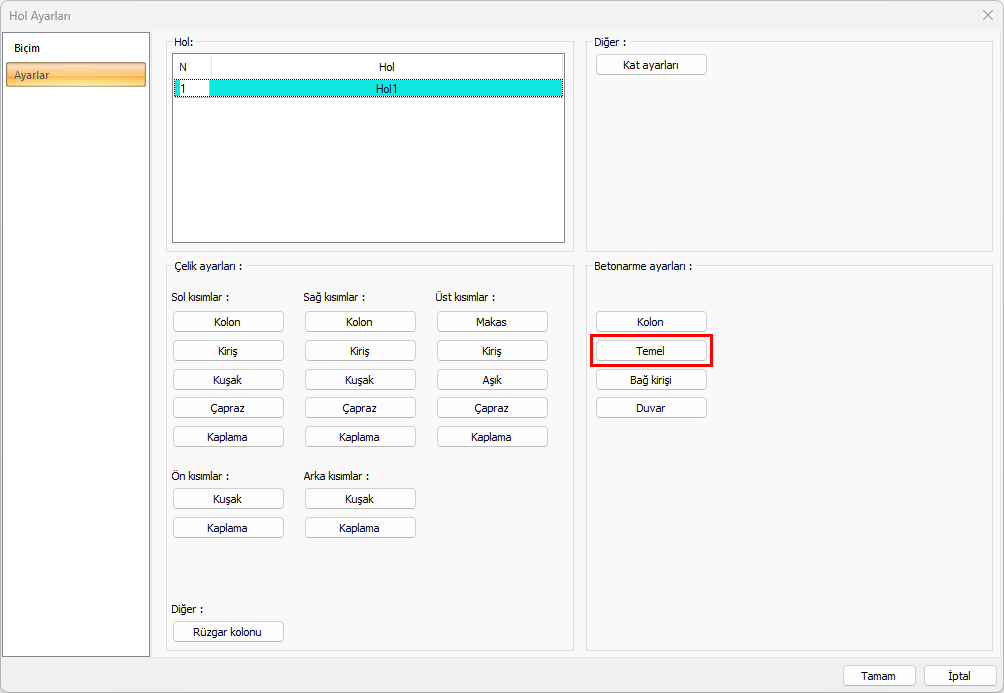Click the Makas button
1004x693 pixels.
pos(492,322)
